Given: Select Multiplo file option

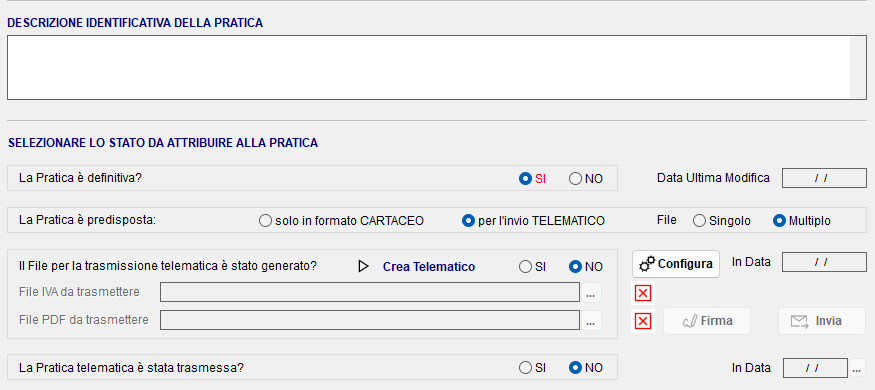Looking at the screenshot, I should [x=802, y=221].
